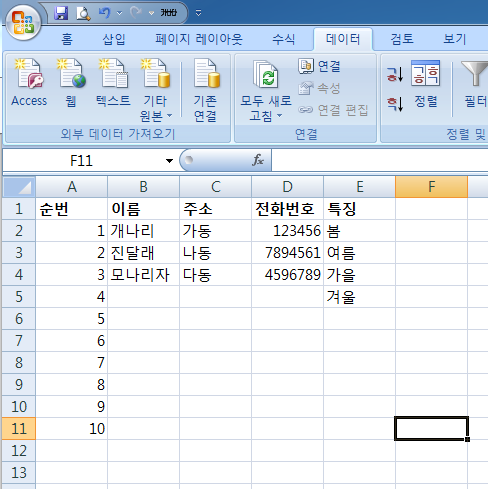Select row 1 header
The width and height of the screenshot is (488, 489).
point(19,209)
